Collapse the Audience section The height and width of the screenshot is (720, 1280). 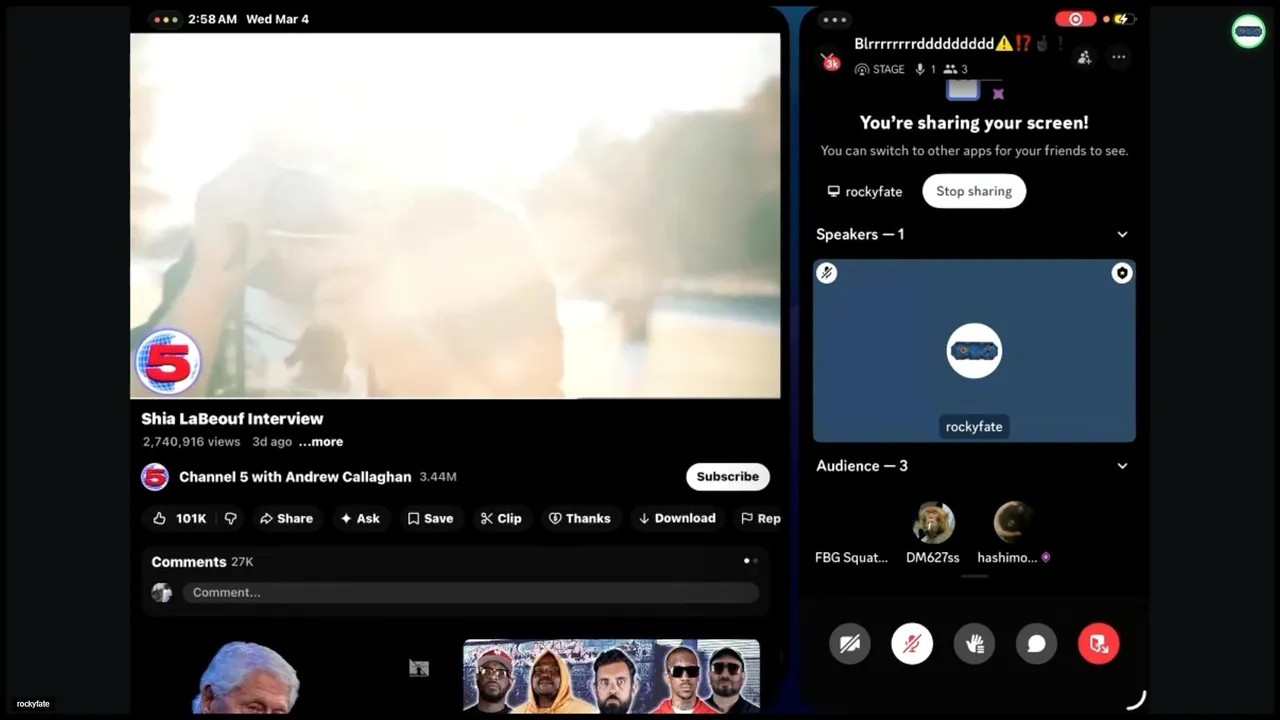(1122, 466)
